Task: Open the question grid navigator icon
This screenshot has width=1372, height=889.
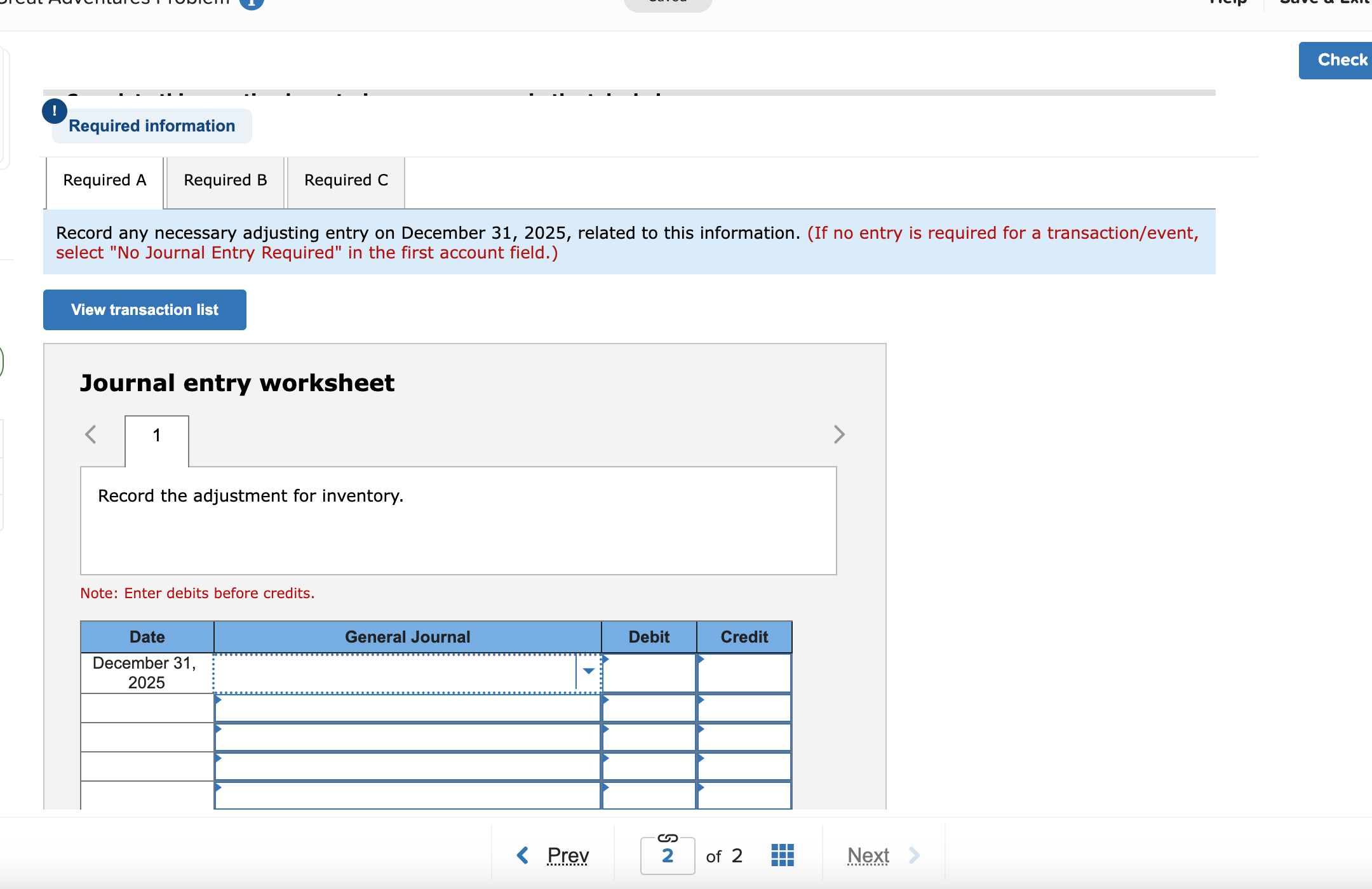Action: pyautogui.click(x=782, y=855)
